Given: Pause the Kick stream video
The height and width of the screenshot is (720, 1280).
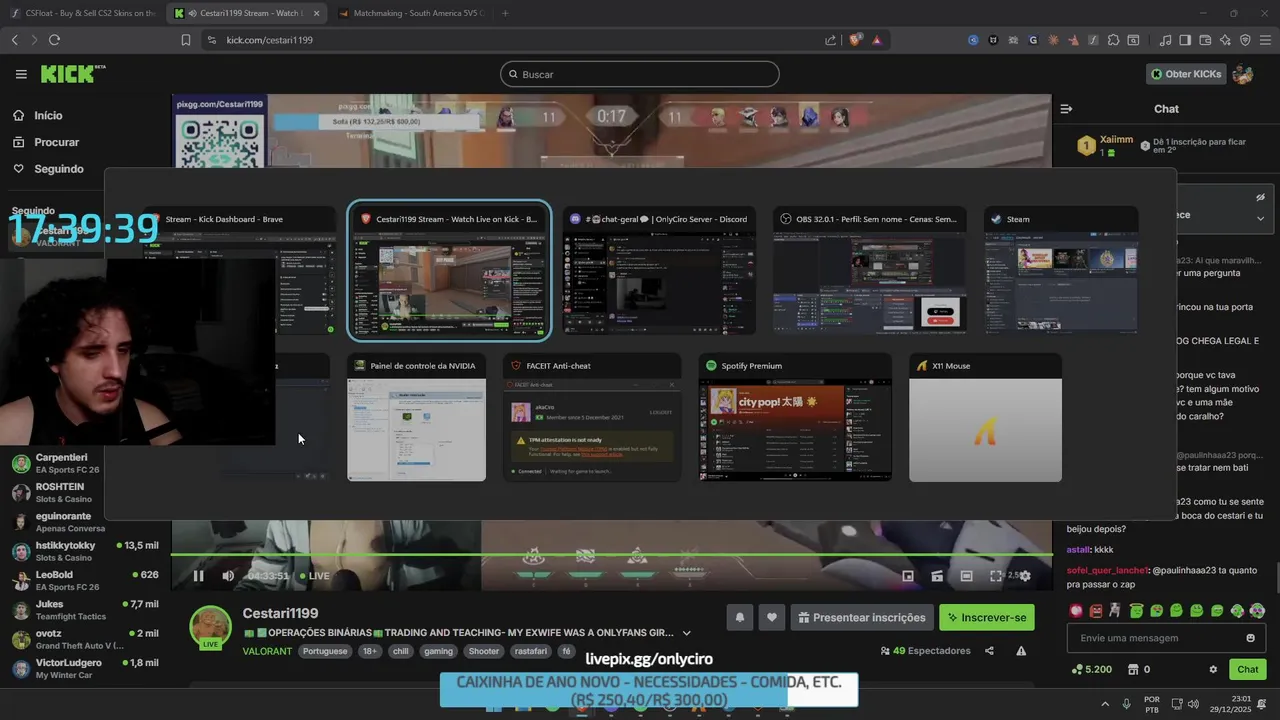Looking at the screenshot, I should [198, 576].
